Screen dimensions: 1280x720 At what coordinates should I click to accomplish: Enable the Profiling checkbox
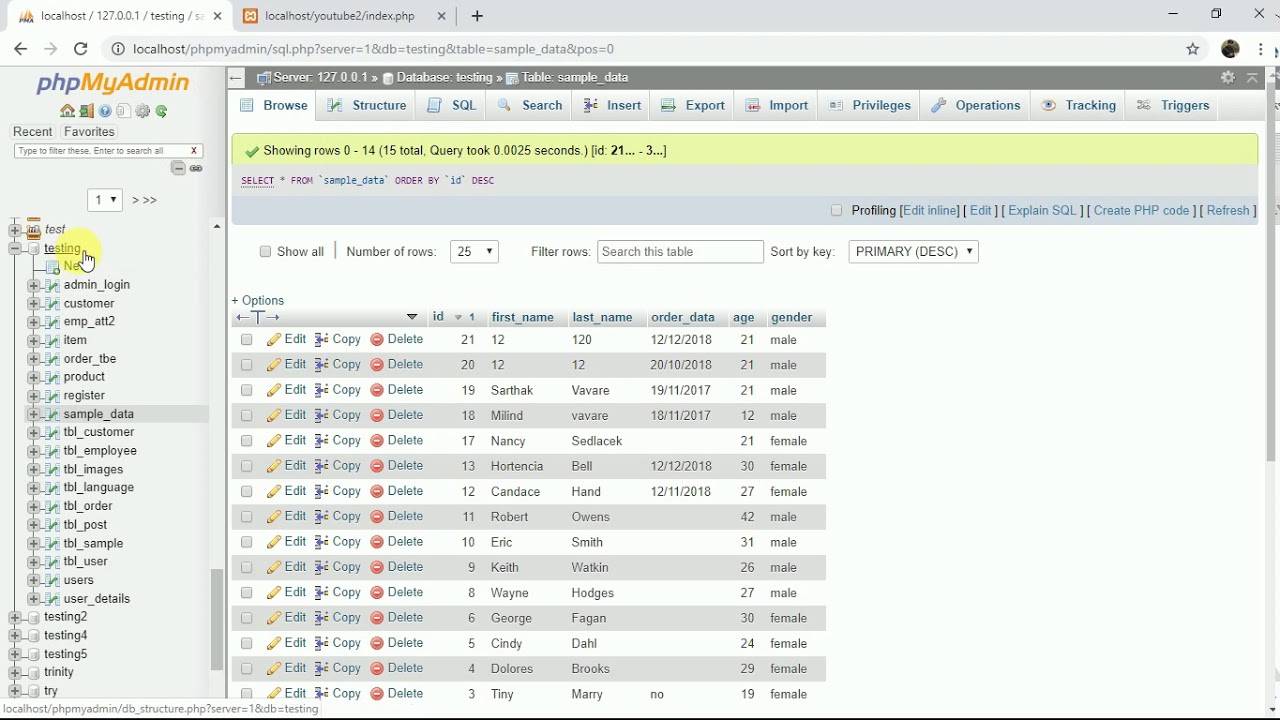coord(837,210)
